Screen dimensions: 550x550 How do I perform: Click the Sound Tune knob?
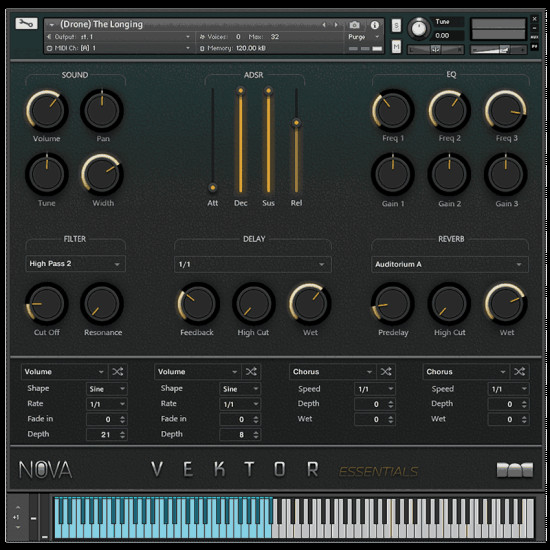[x=47, y=174]
